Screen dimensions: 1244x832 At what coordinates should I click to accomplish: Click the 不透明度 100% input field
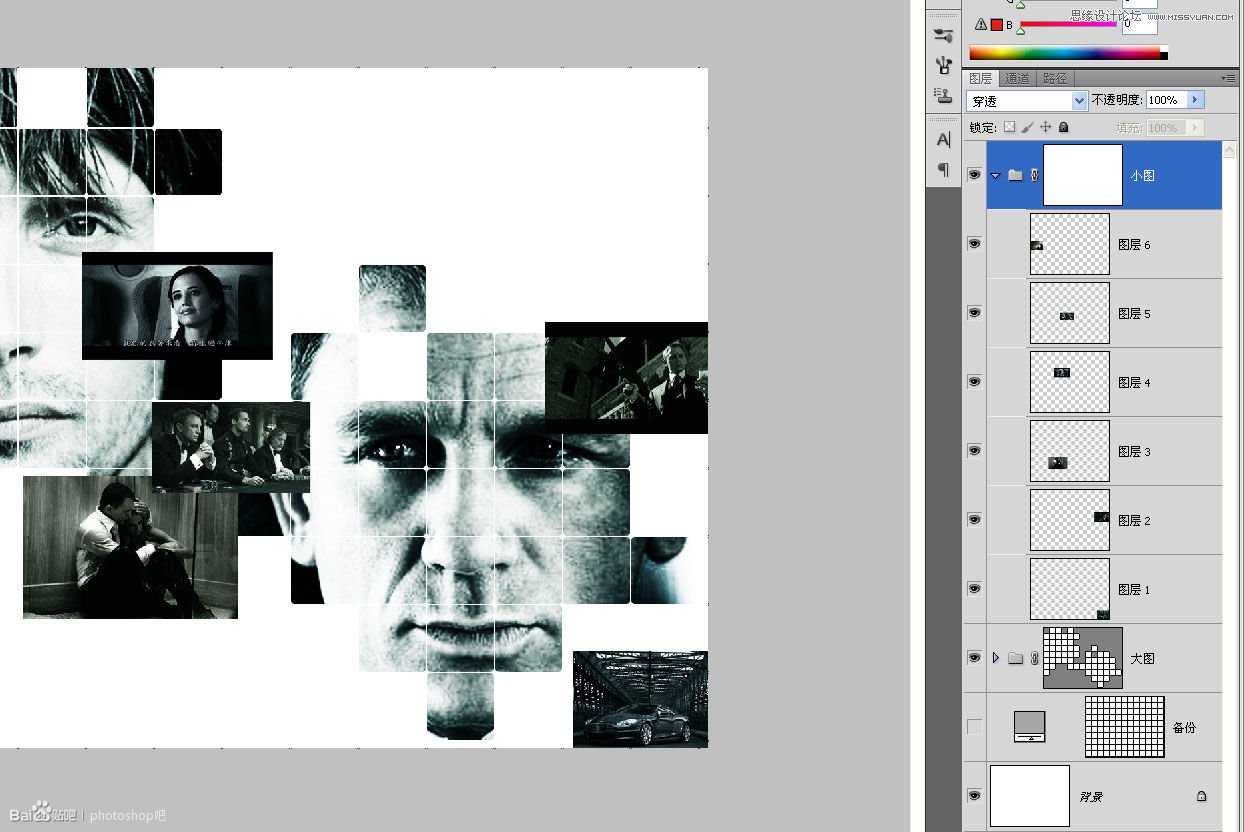(x=1166, y=100)
